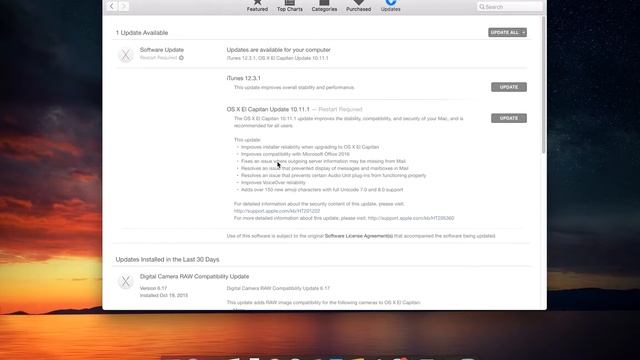This screenshot has height=360, width=640.
Task: Click the Digital Camera RAW update icon
Action: tap(126, 282)
